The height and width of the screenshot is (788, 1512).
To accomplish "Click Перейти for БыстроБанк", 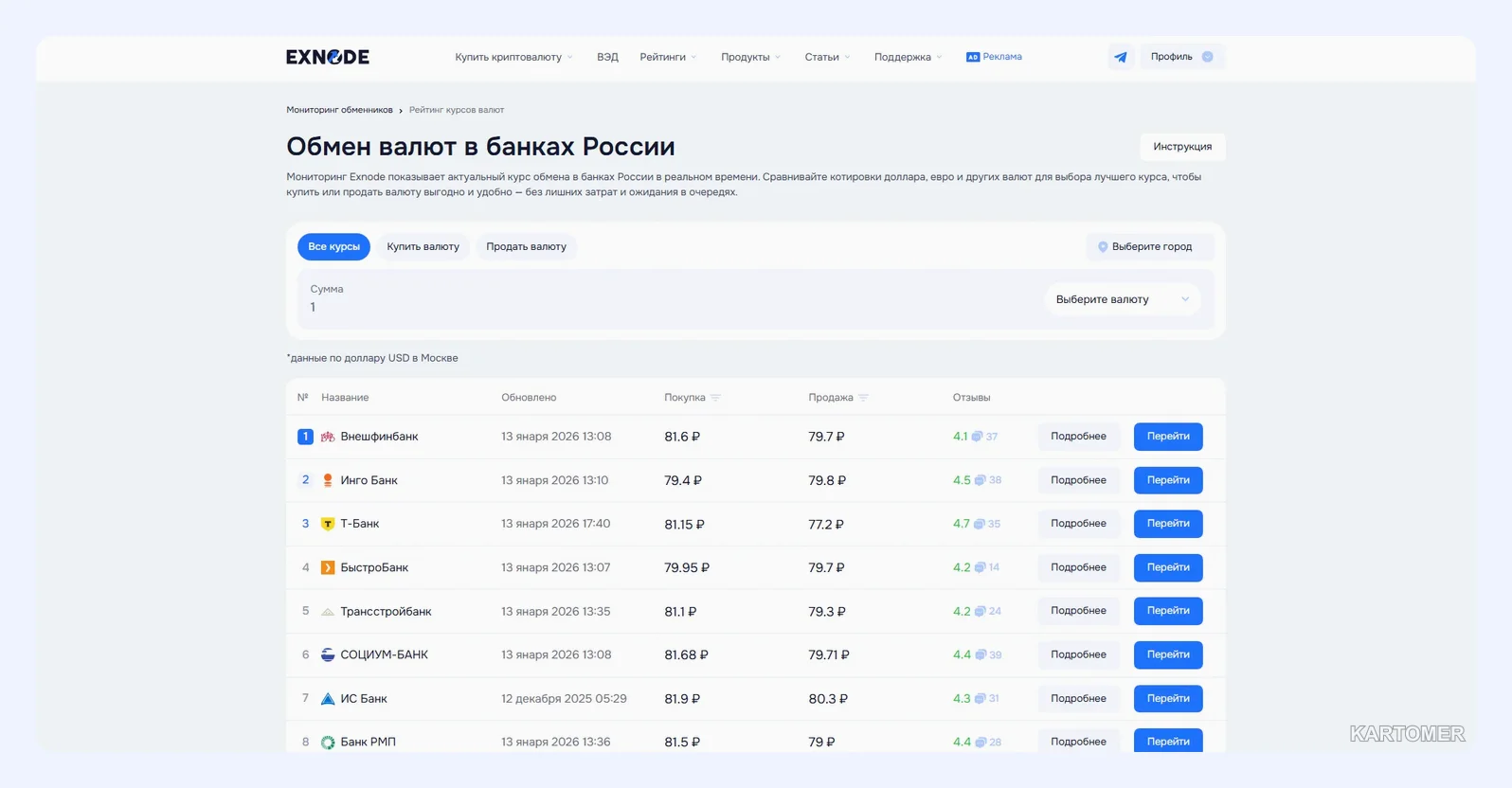I will 1168,567.
